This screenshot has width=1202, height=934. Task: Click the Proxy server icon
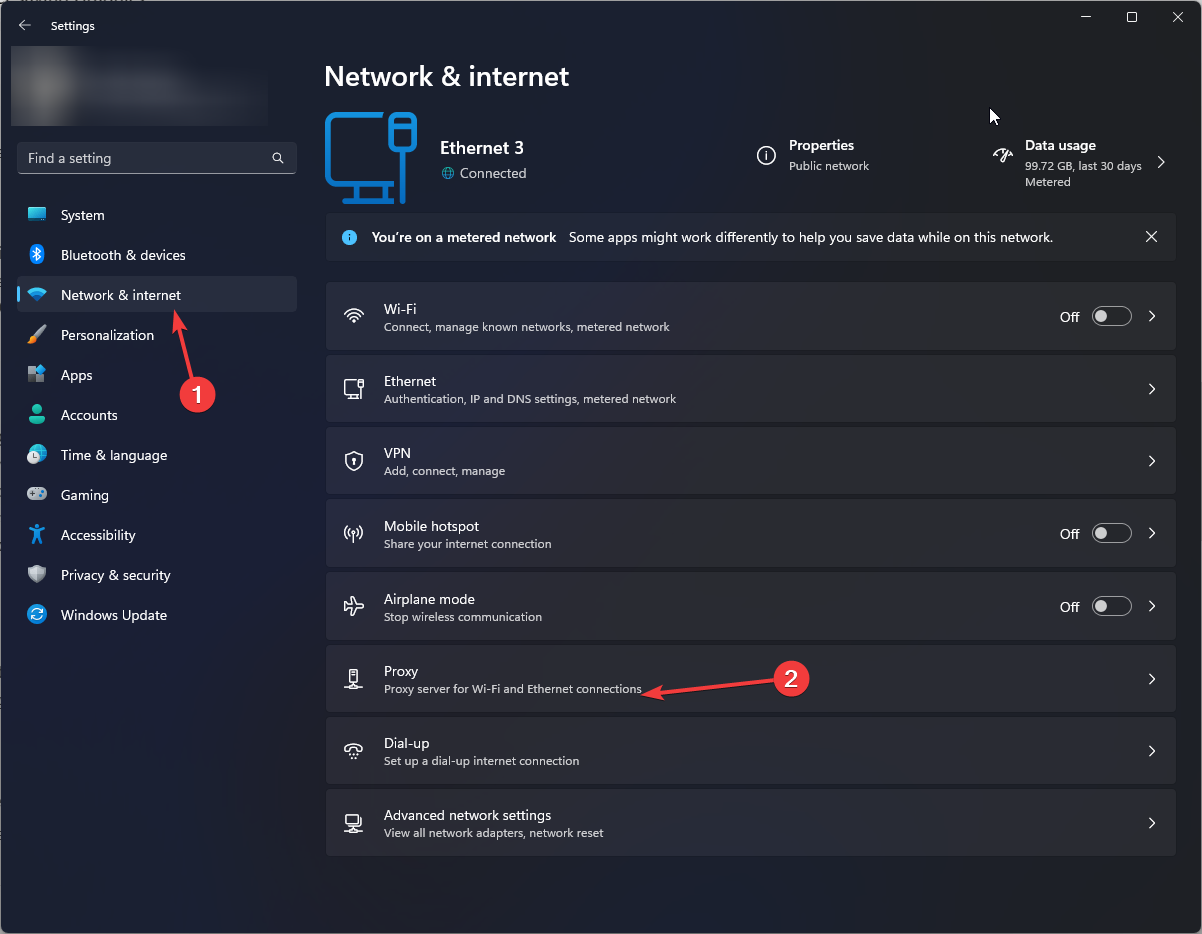353,679
